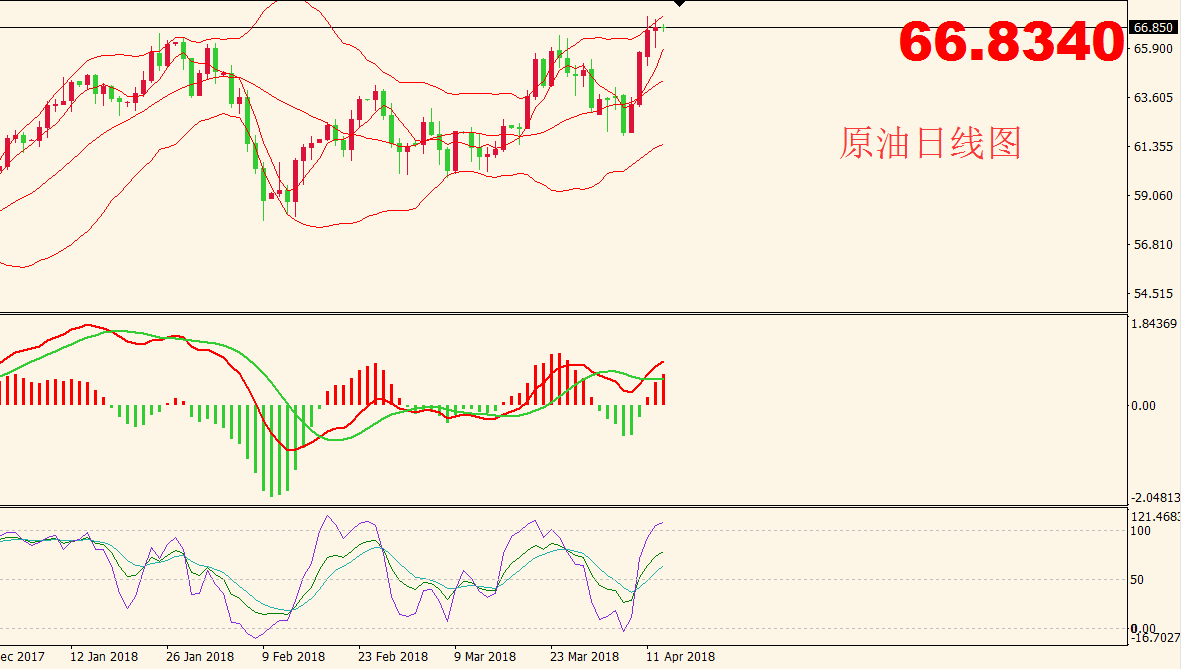The image size is (1182, 669).
Task: Click the 65.900 price axis label
Action: click(1152, 49)
